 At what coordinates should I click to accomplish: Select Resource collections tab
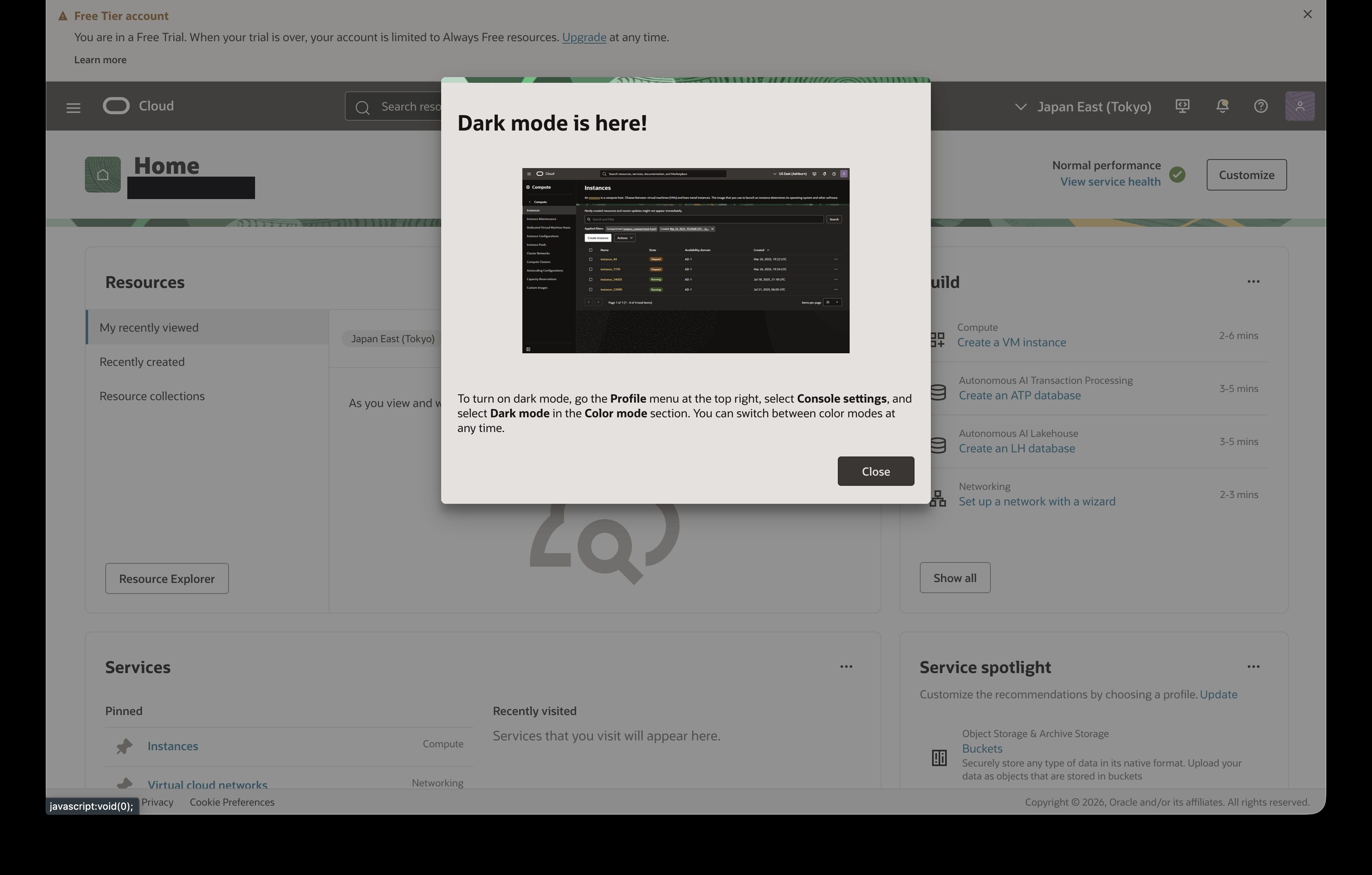pos(207,396)
